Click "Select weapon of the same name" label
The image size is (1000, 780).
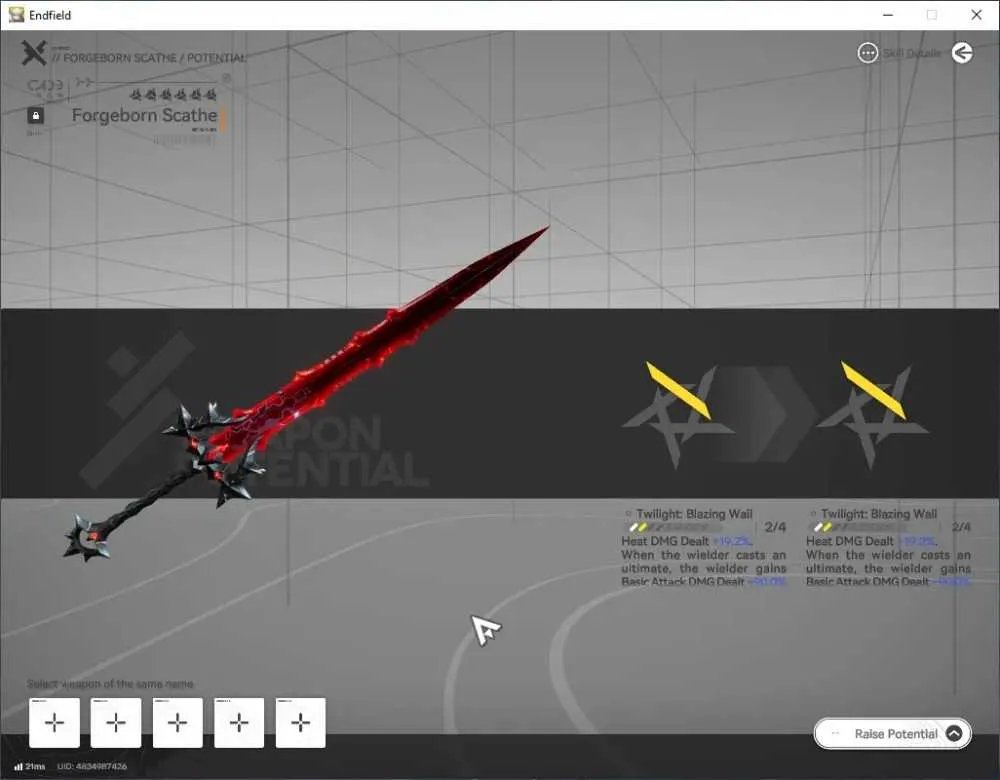point(110,684)
